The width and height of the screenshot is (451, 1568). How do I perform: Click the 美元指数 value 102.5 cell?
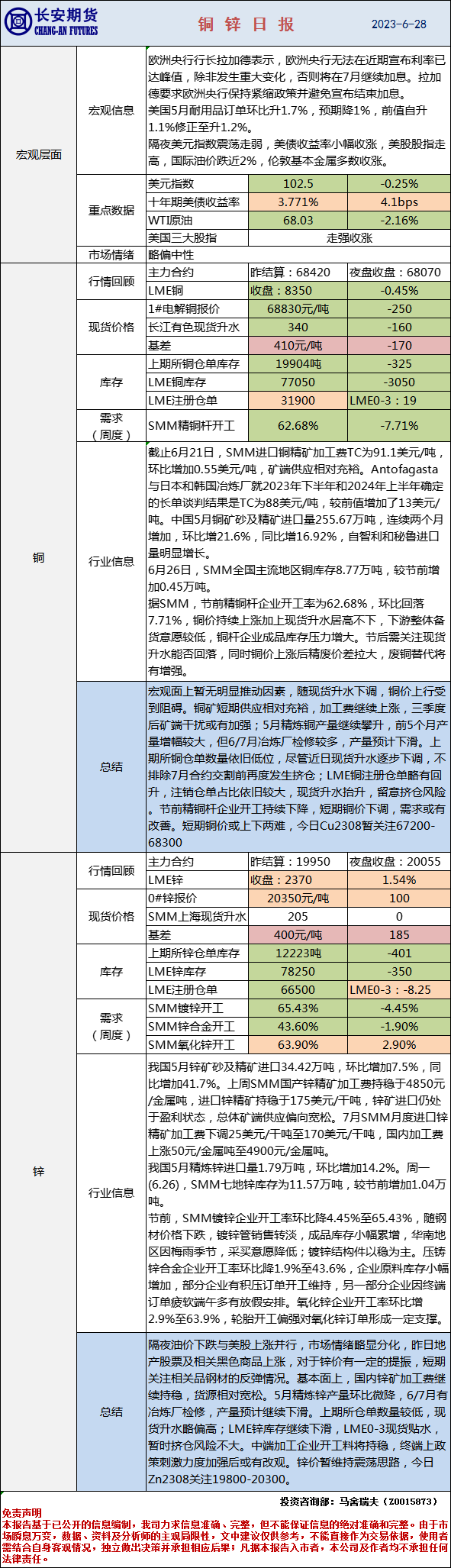pos(298,183)
